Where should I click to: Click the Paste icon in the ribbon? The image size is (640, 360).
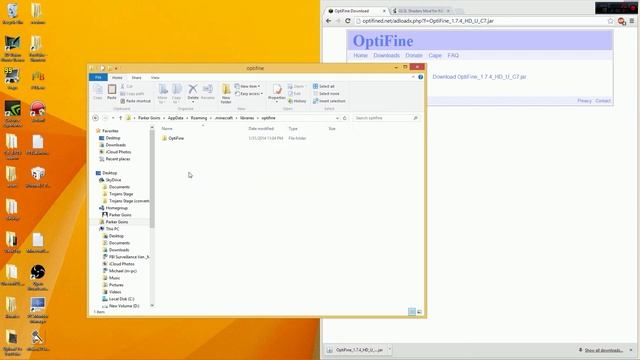111,92
